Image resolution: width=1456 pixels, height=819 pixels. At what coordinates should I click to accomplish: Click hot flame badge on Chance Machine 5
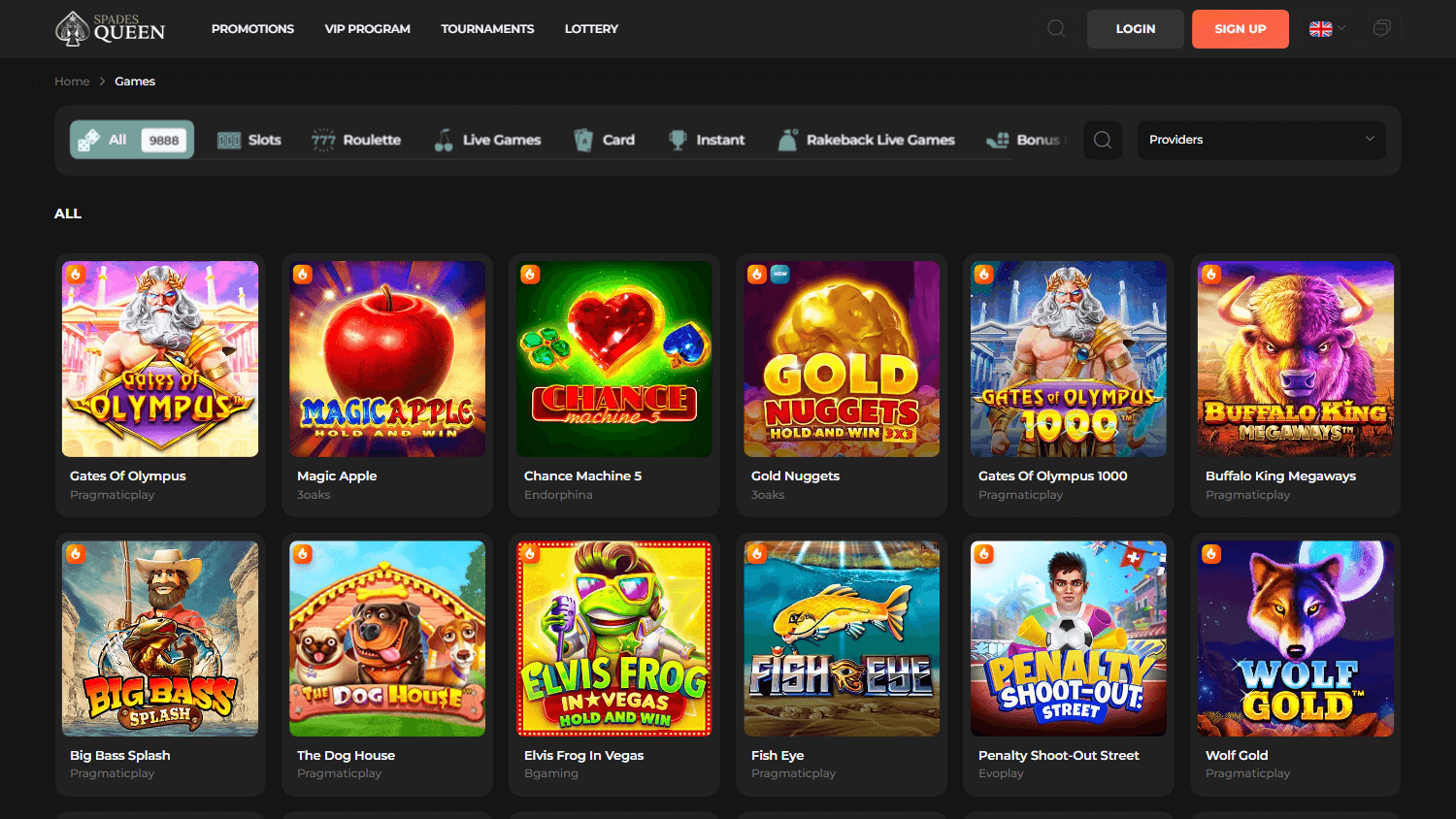[530, 275]
